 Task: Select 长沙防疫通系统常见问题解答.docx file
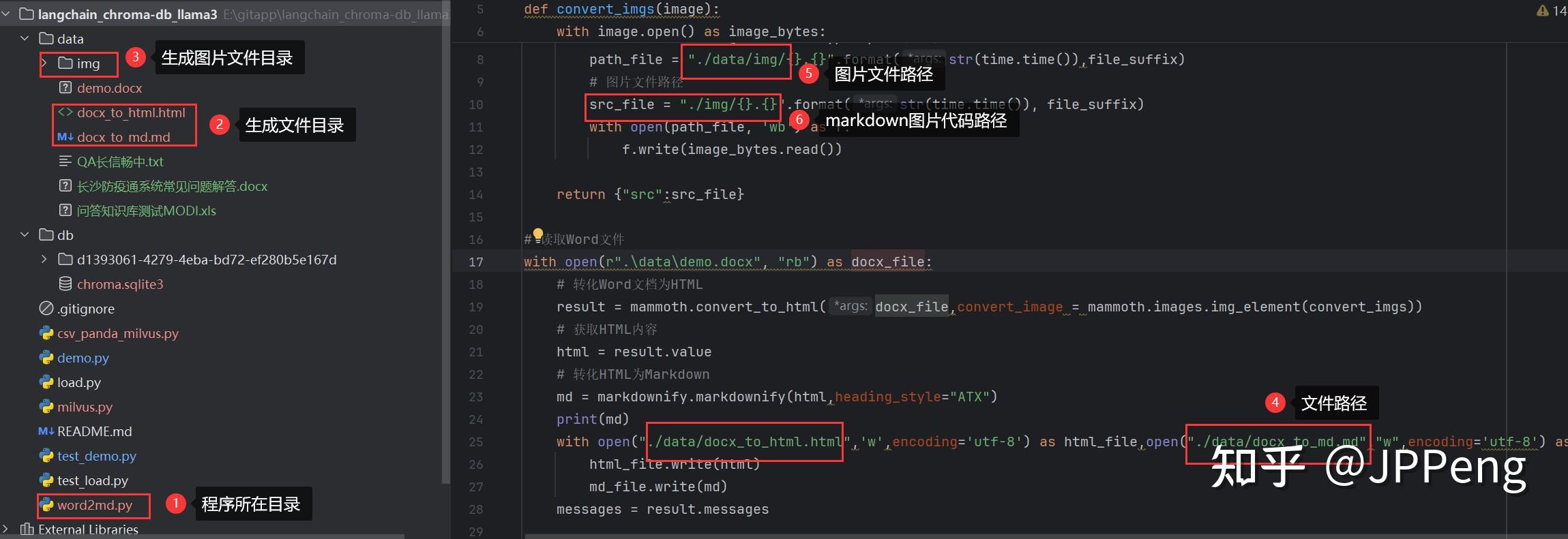click(x=172, y=186)
